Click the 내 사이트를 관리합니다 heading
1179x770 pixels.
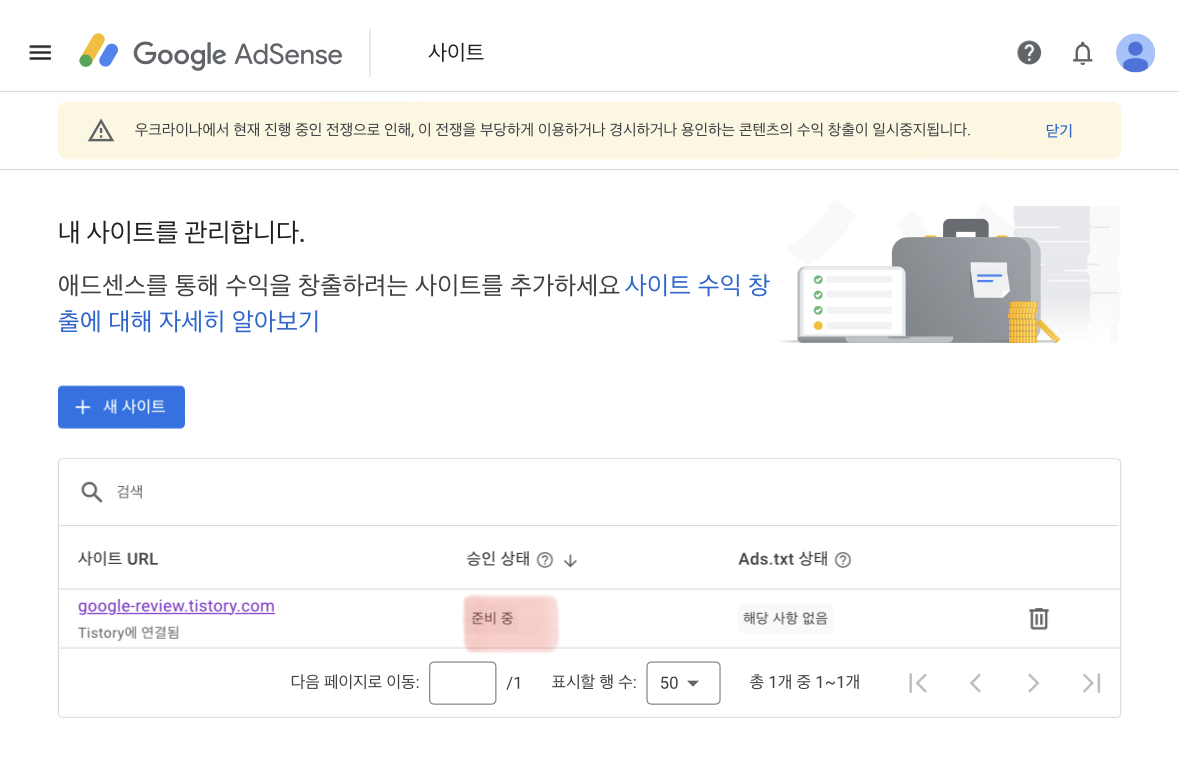pyautogui.click(x=181, y=232)
